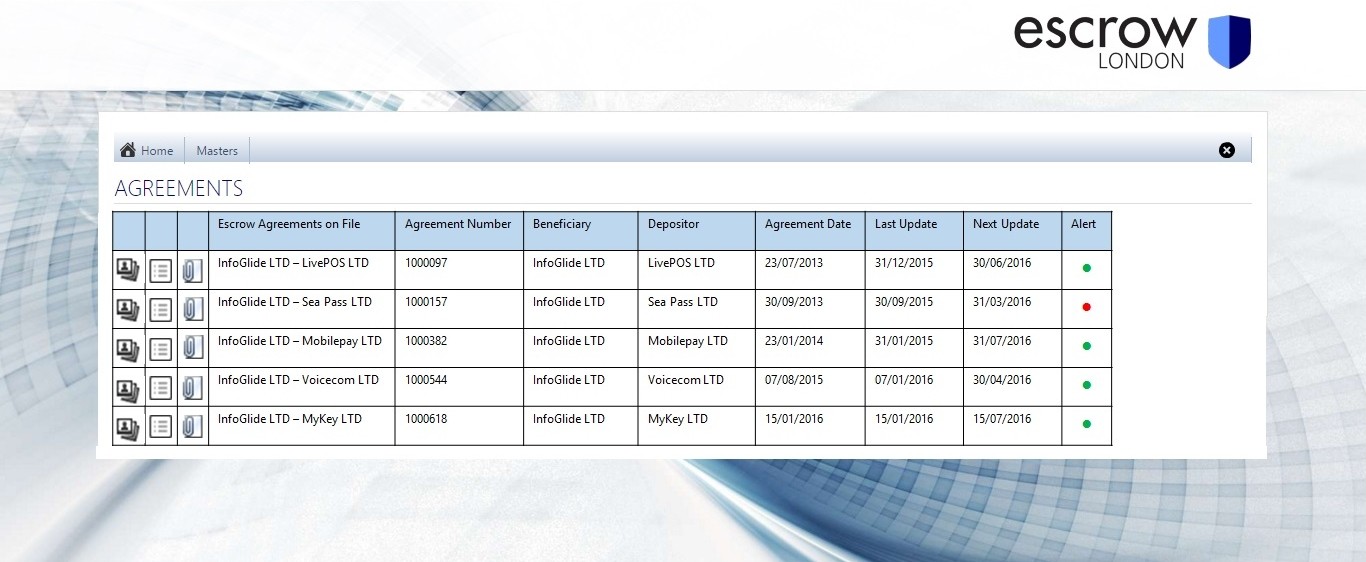Open contacts icon for Mobilepay LTD agreement
The width and height of the screenshot is (1366, 562).
[128, 349]
